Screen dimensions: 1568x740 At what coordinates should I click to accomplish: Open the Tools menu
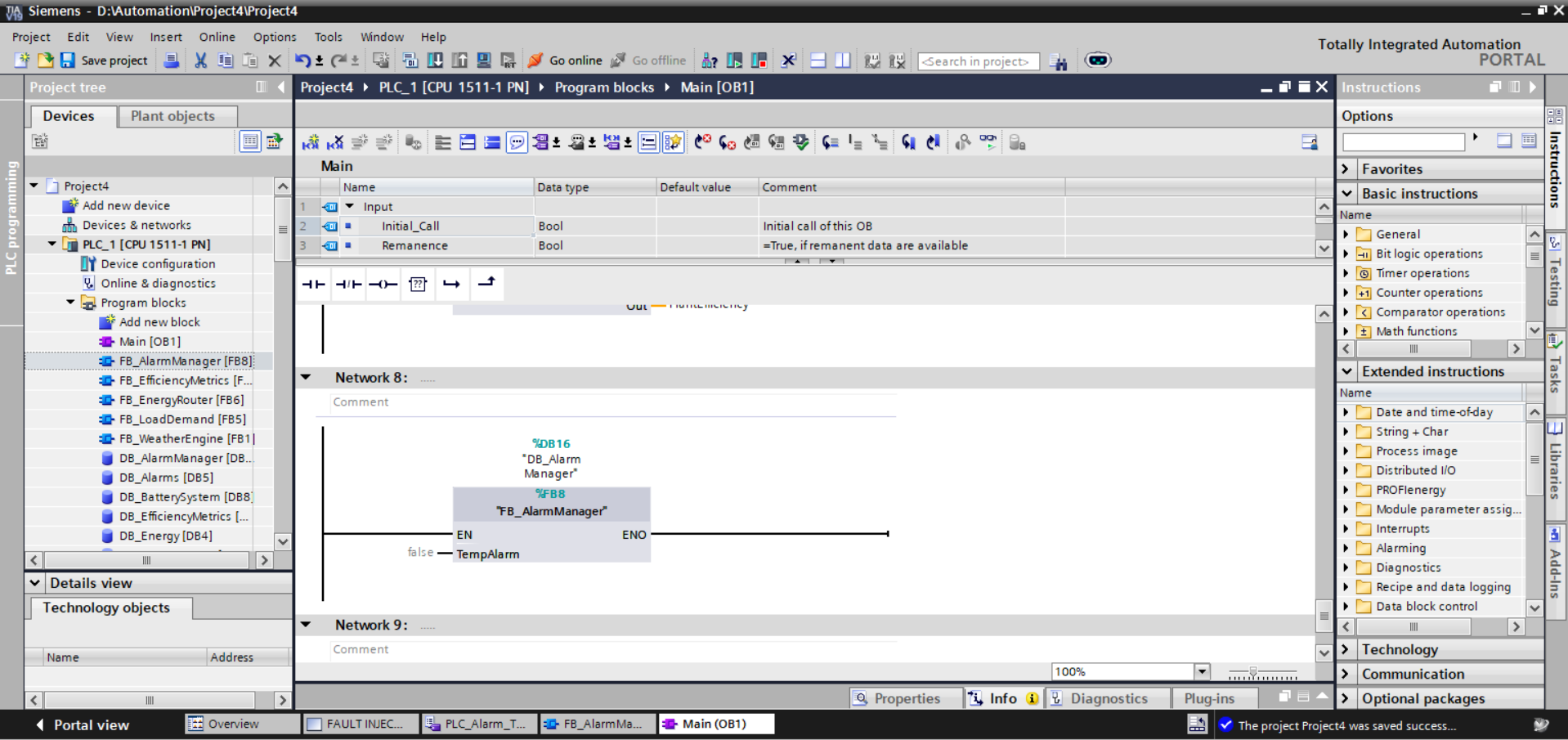pos(328,37)
